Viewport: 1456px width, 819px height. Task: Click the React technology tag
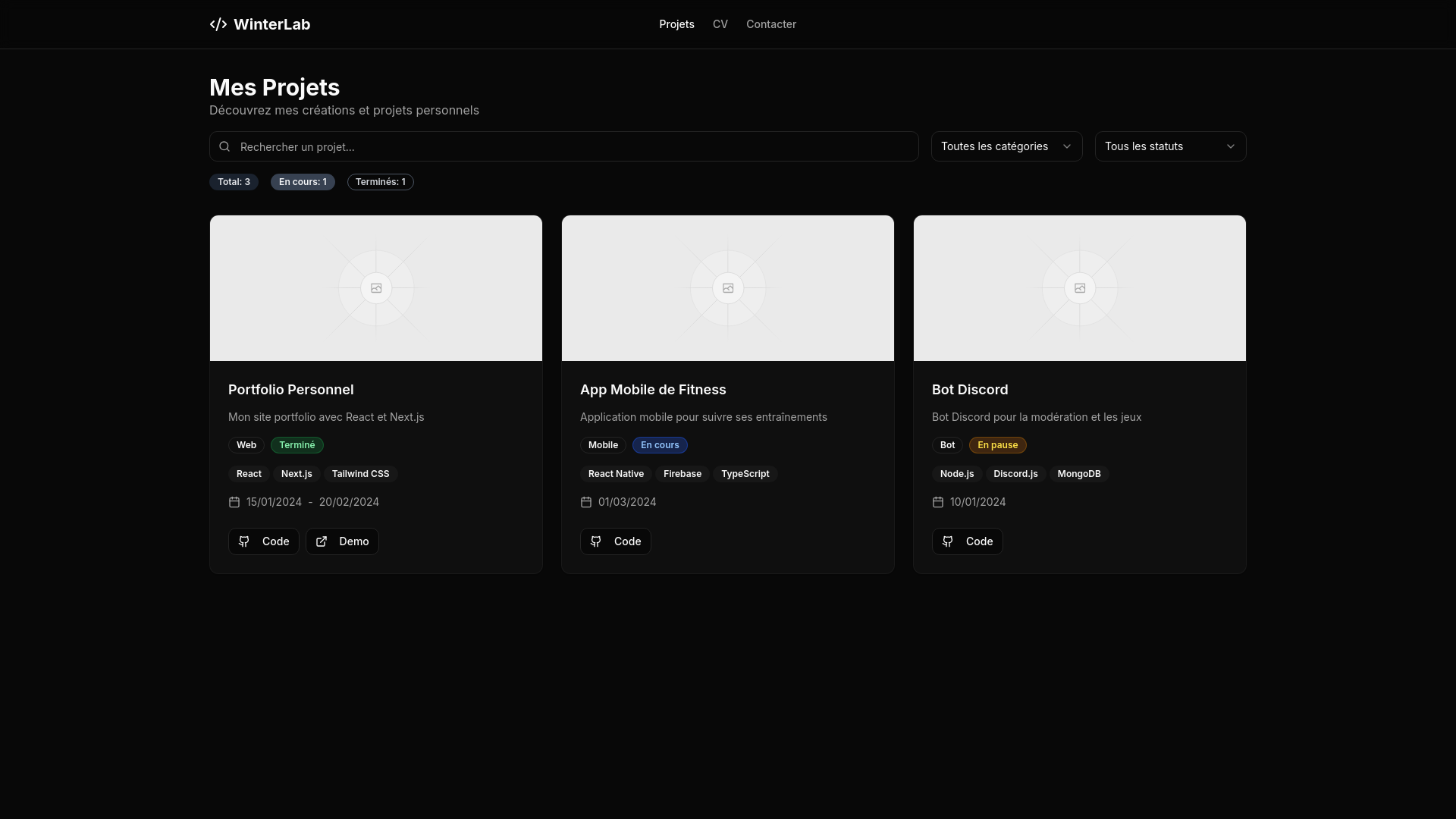coord(249,474)
